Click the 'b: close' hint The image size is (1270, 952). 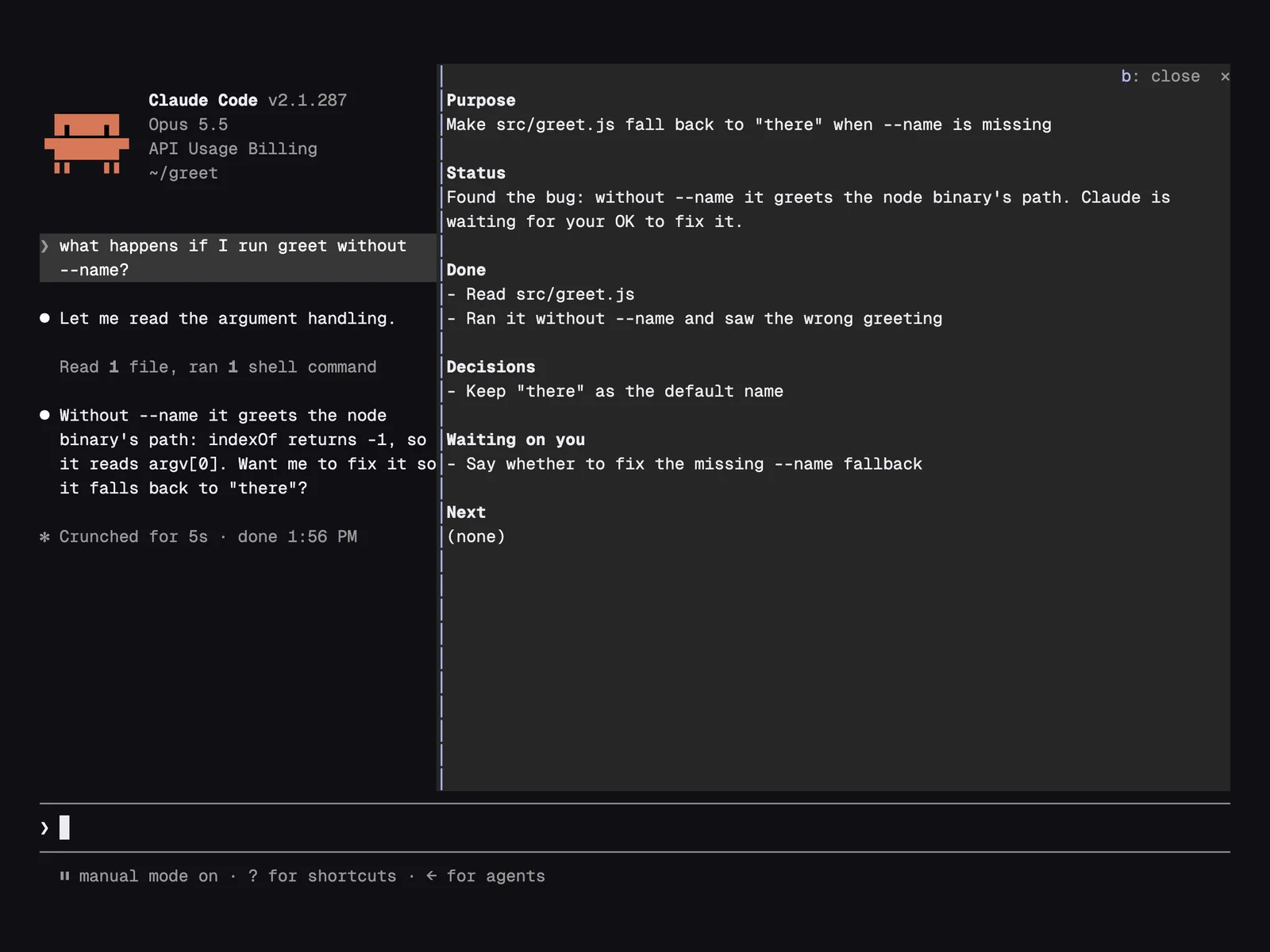[x=1160, y=76]
